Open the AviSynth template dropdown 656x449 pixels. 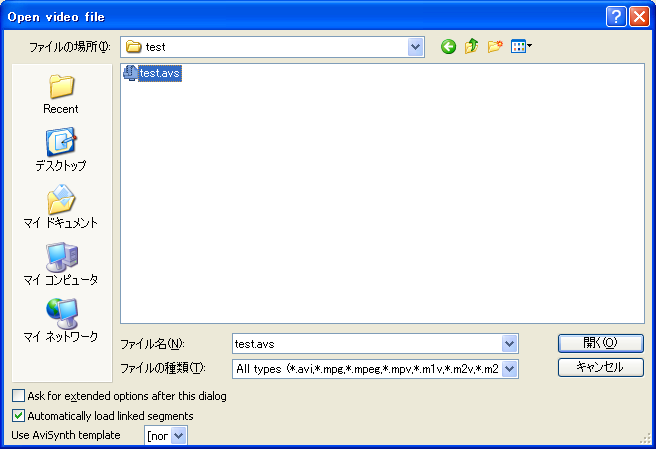[179, 435]
